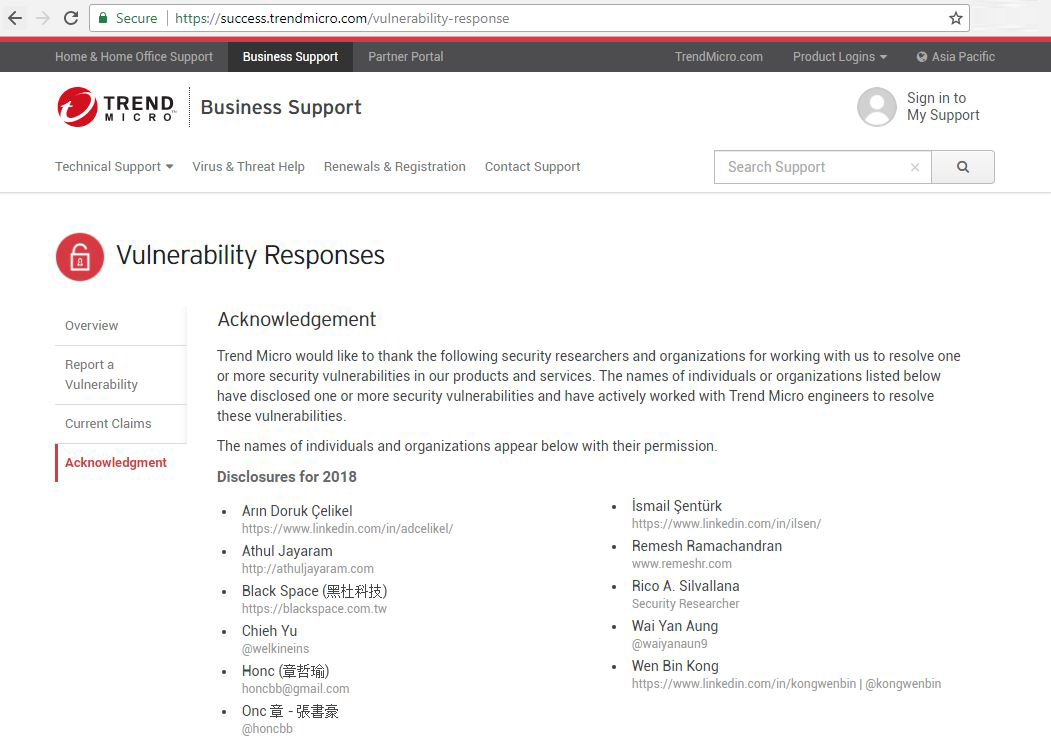Expand the Technical Support menu
This screenshot has width=1051, height=752.
click(114, 167)
